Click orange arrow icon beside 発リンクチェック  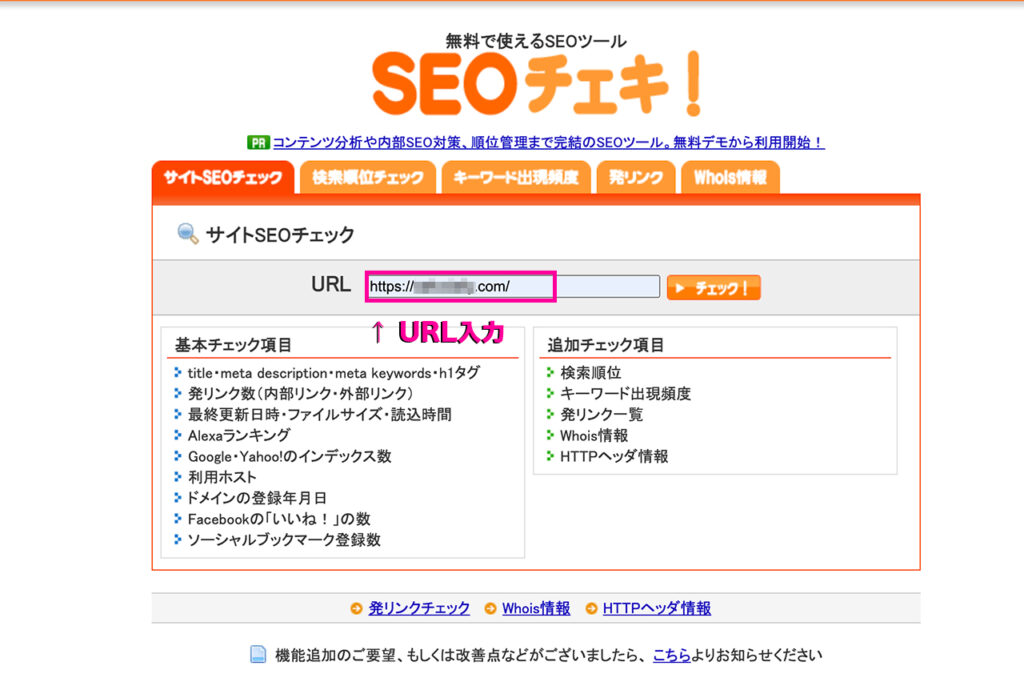(356, 608)
